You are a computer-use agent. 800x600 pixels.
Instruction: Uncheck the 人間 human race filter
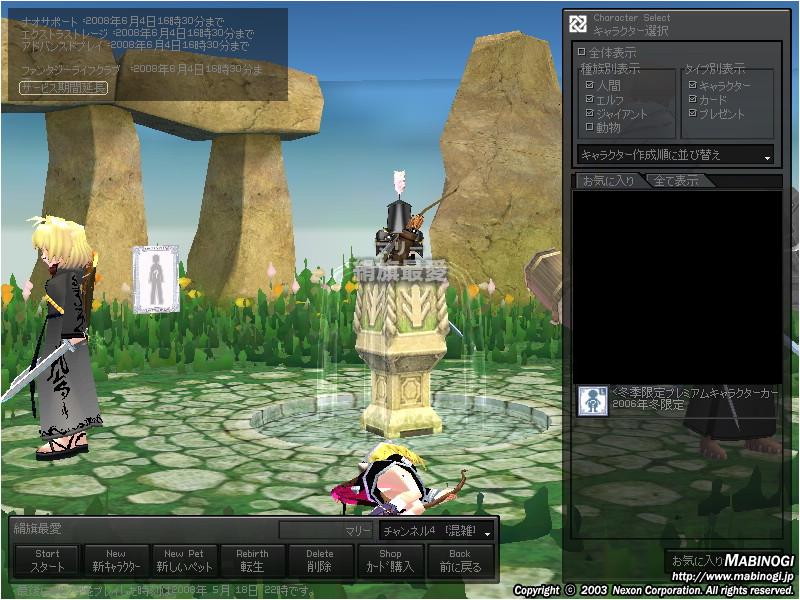point(590,86)
